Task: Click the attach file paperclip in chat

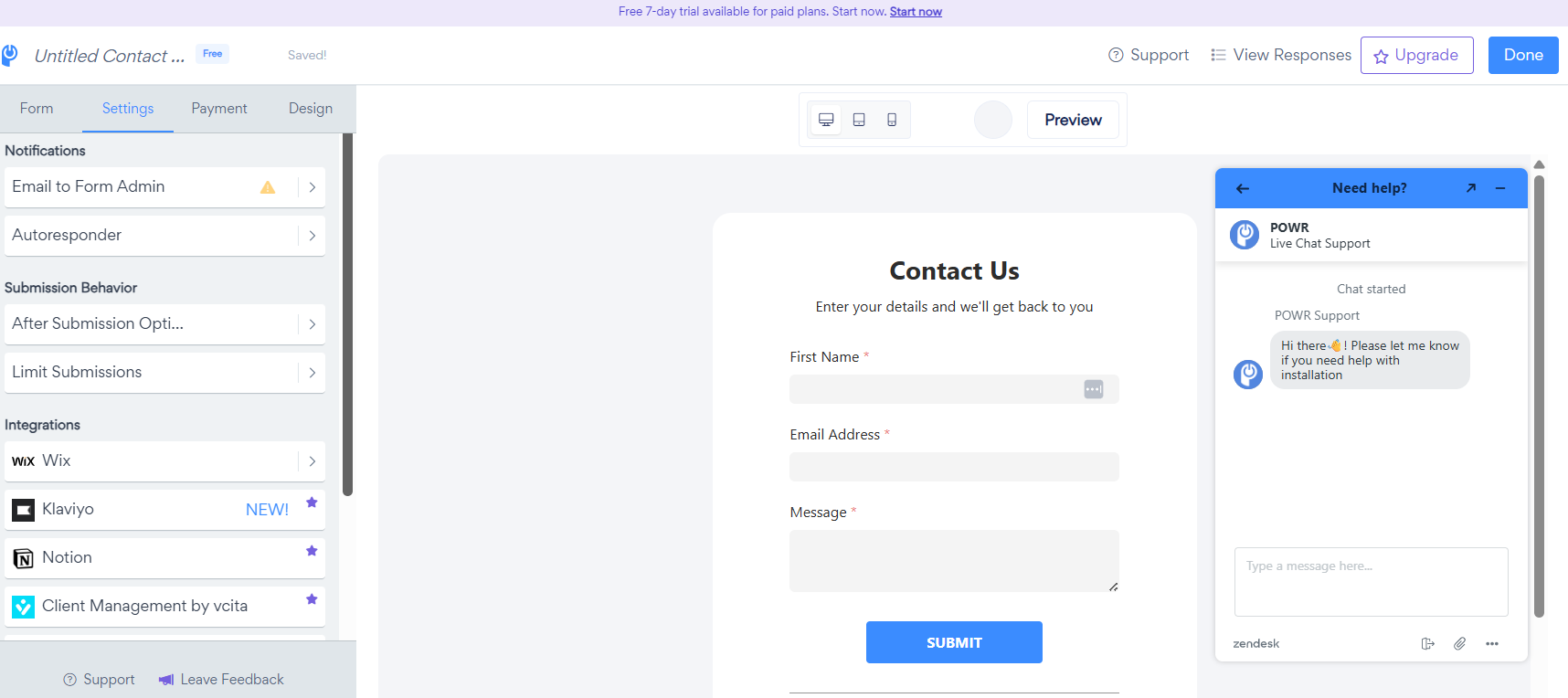Action: pyautogui.click(x=1460, y=643)
